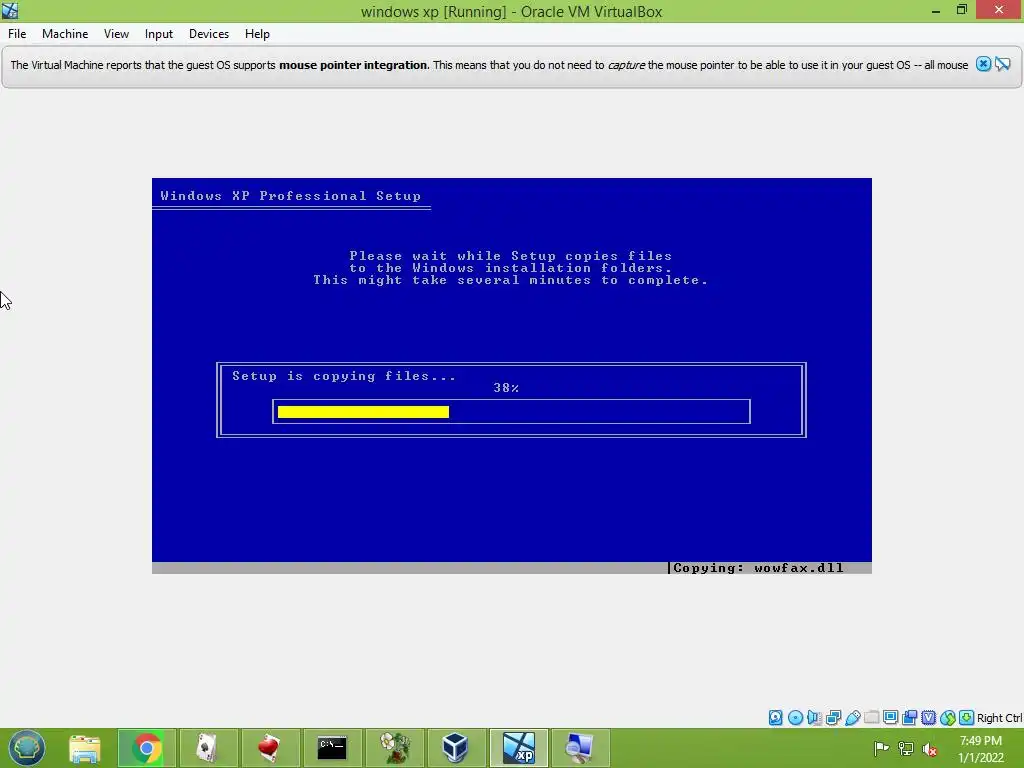Viewport: 1024px width, 768px height.
Task: Click the shared folders indicator icon
Action: [x=871, y=718]
